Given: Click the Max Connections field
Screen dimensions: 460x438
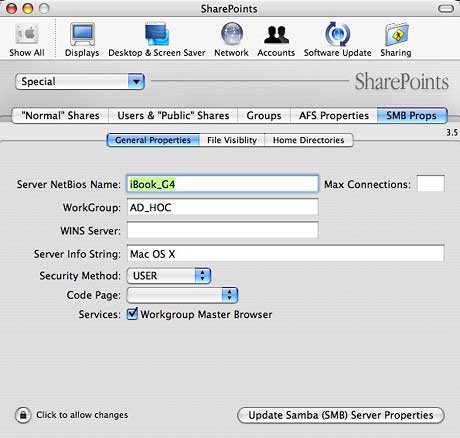Looking at the screenshot, I should (x=431, y=184).
